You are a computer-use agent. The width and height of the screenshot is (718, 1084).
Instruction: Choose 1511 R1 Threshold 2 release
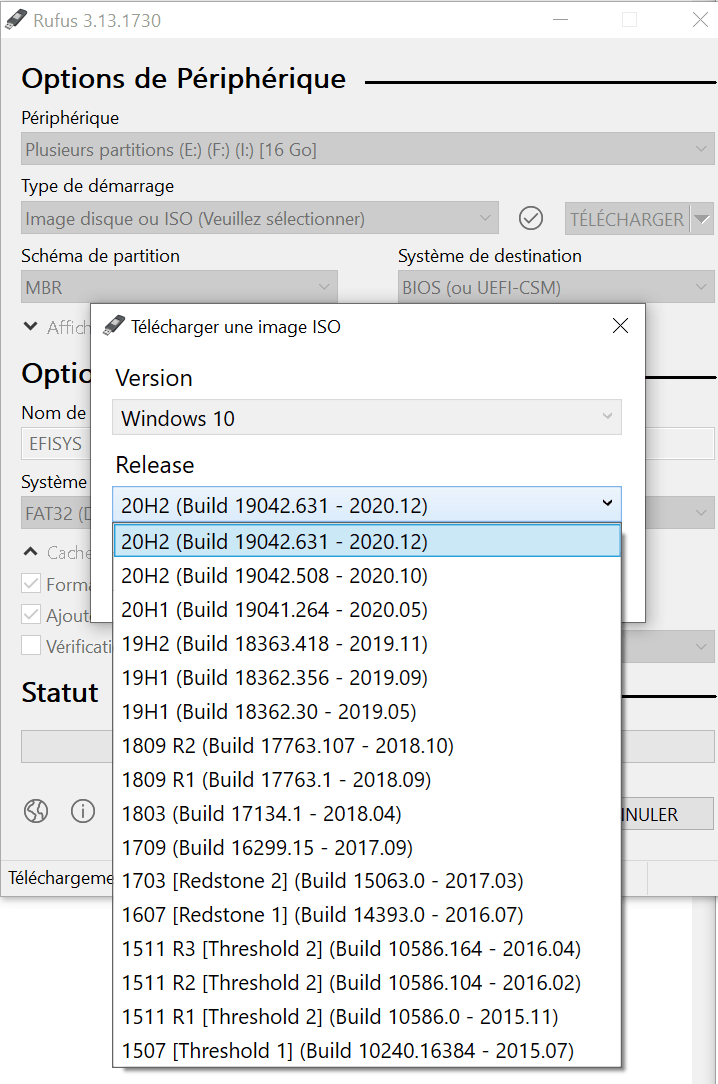tap(367, 1016)
